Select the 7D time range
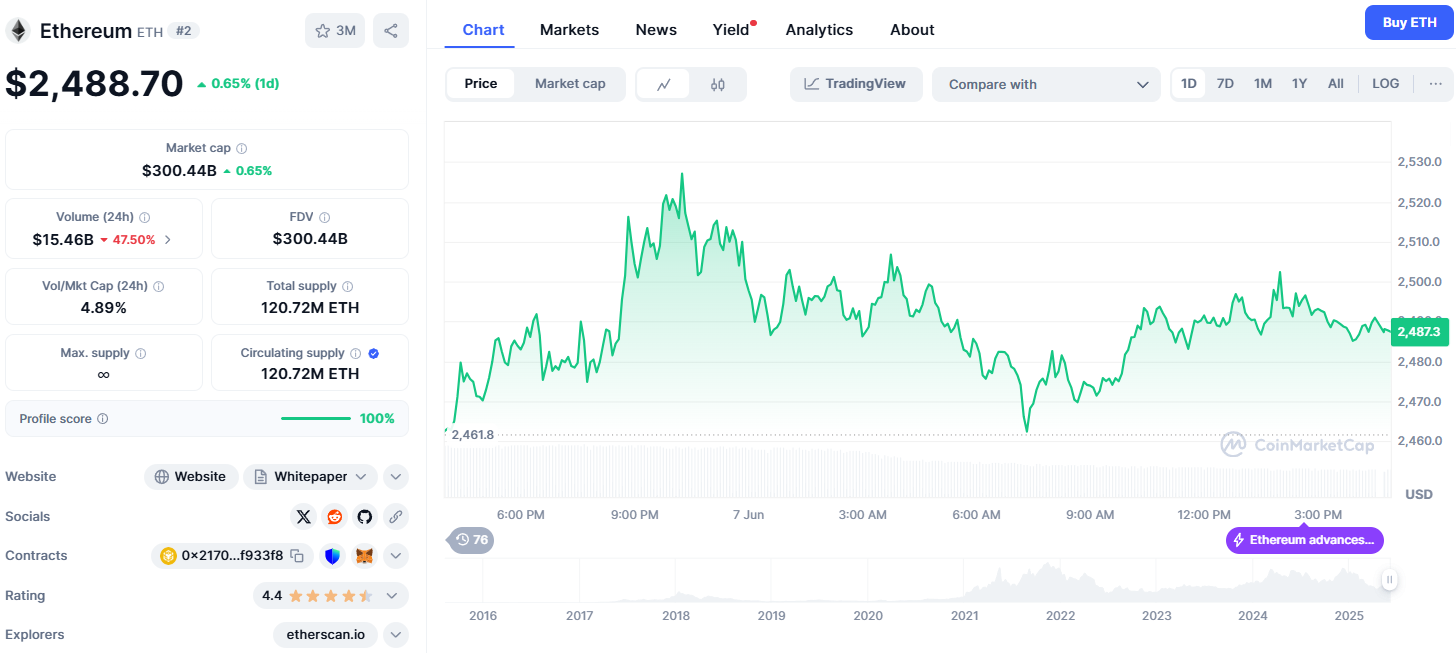 [1225, 84]
